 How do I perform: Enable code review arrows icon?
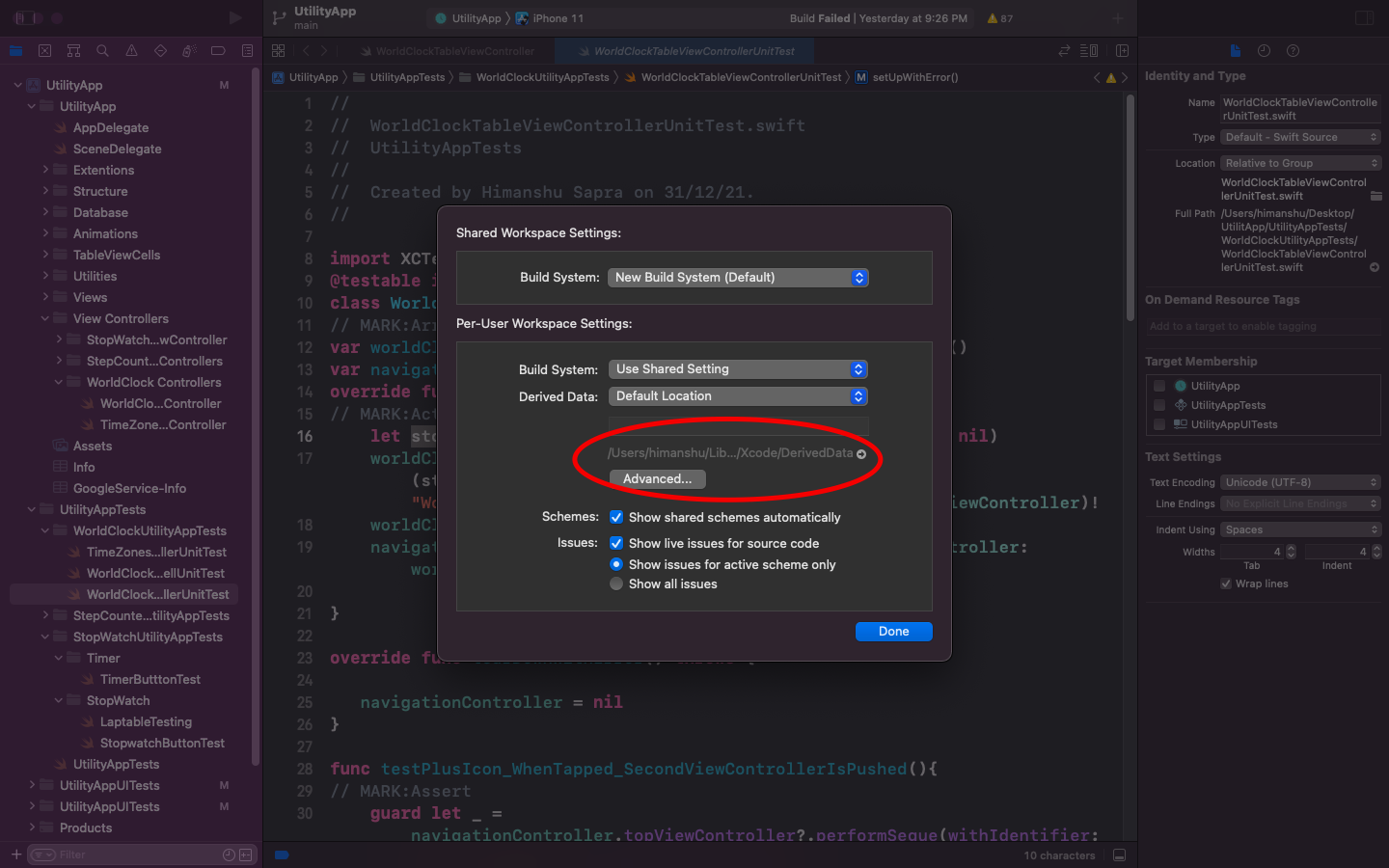[1064, 51]
